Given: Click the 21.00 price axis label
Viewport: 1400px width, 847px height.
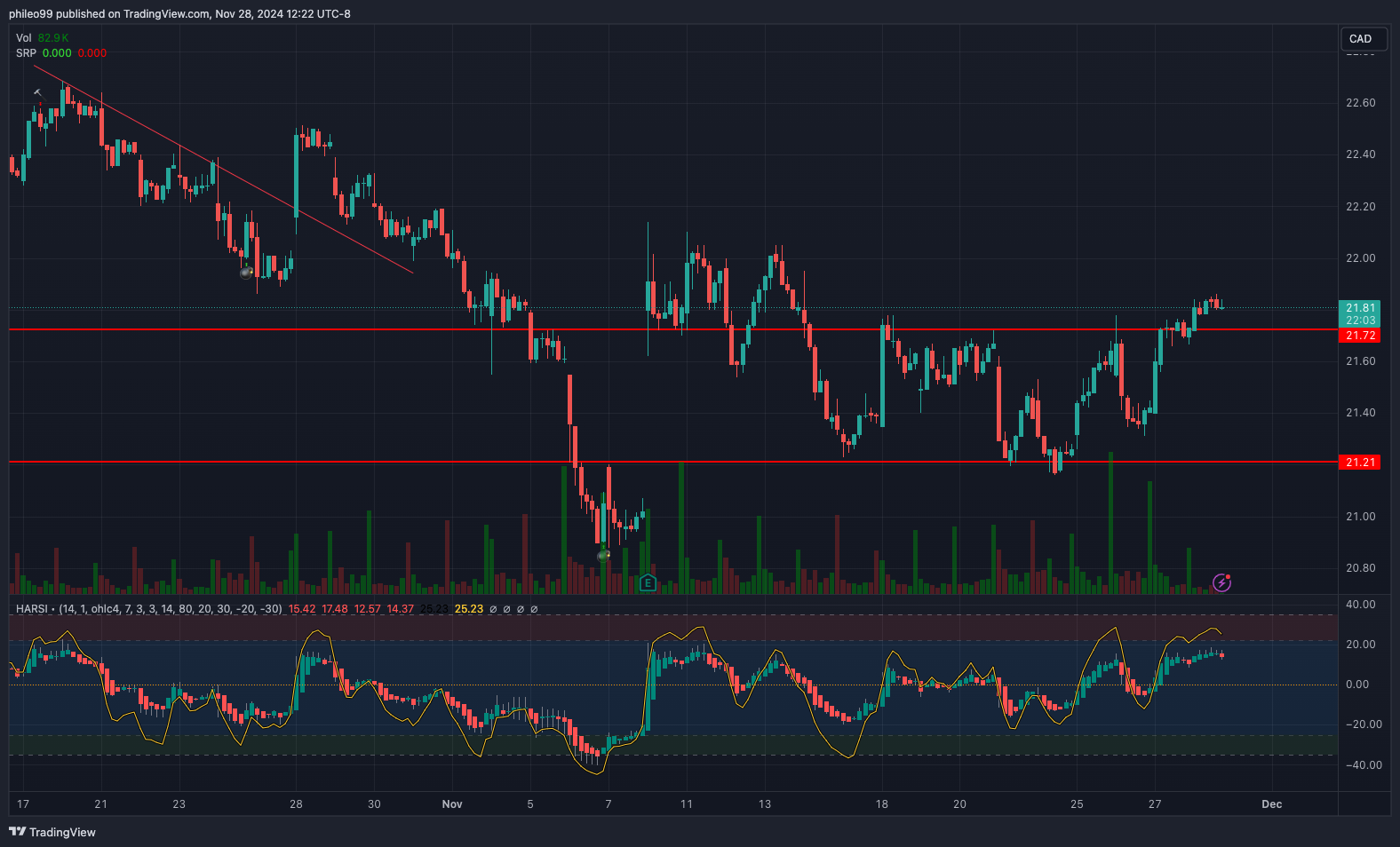Looking at the screenshot, I should tap(1360, 517).
